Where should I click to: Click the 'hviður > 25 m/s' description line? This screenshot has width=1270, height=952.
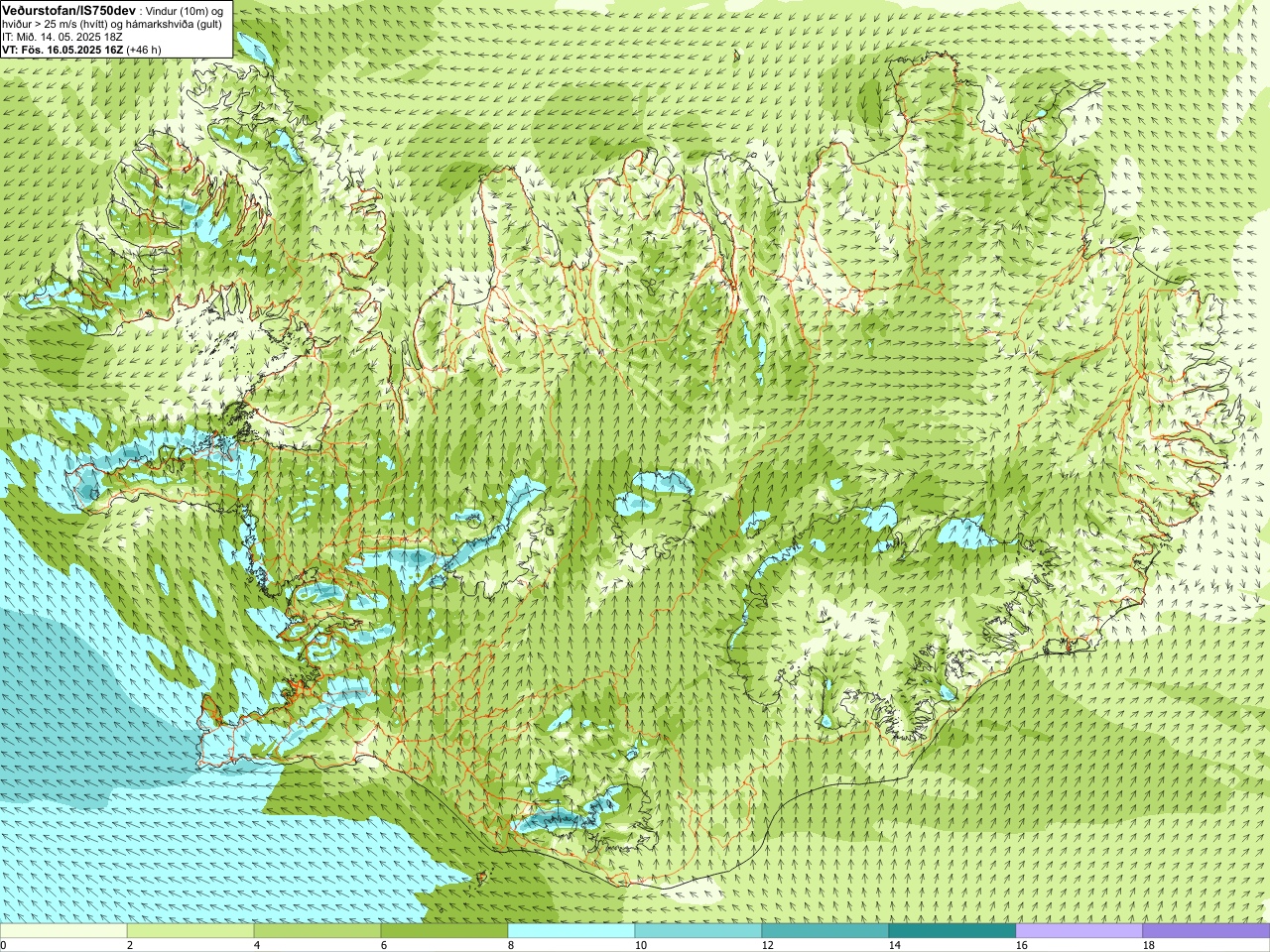(111, 23)
